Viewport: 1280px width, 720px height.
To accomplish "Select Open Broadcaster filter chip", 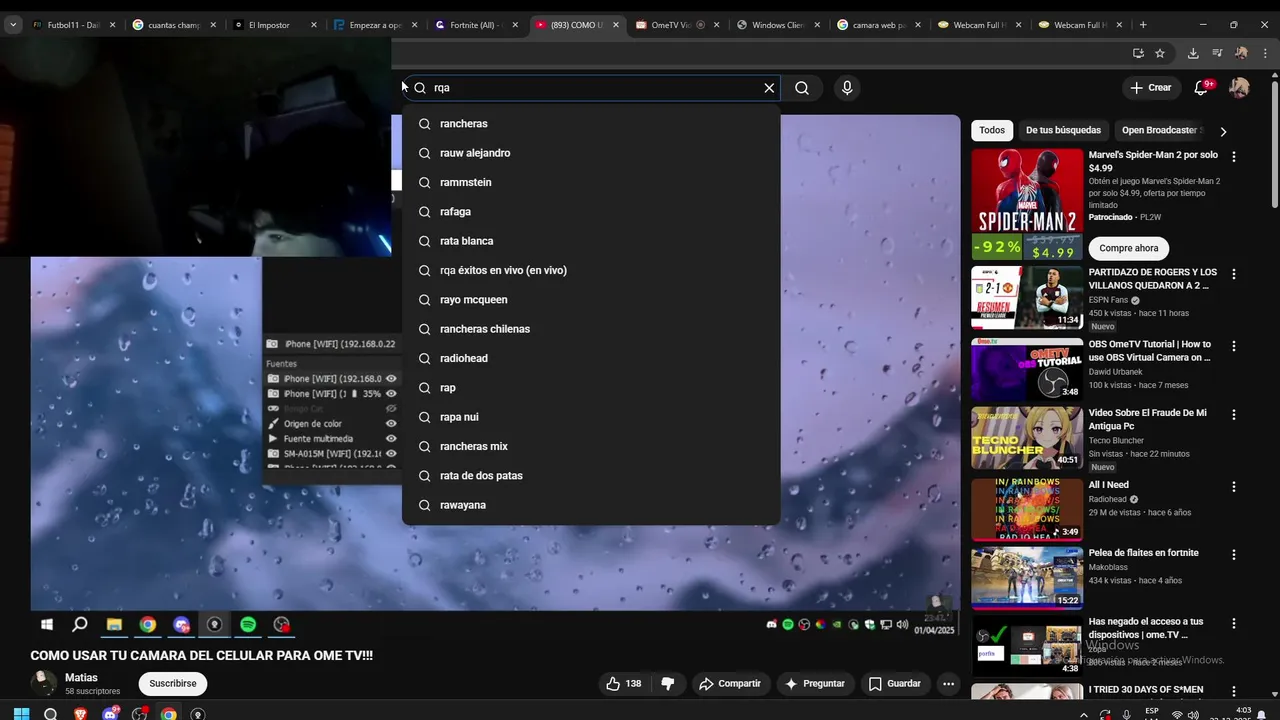I will click(1160, 130).
